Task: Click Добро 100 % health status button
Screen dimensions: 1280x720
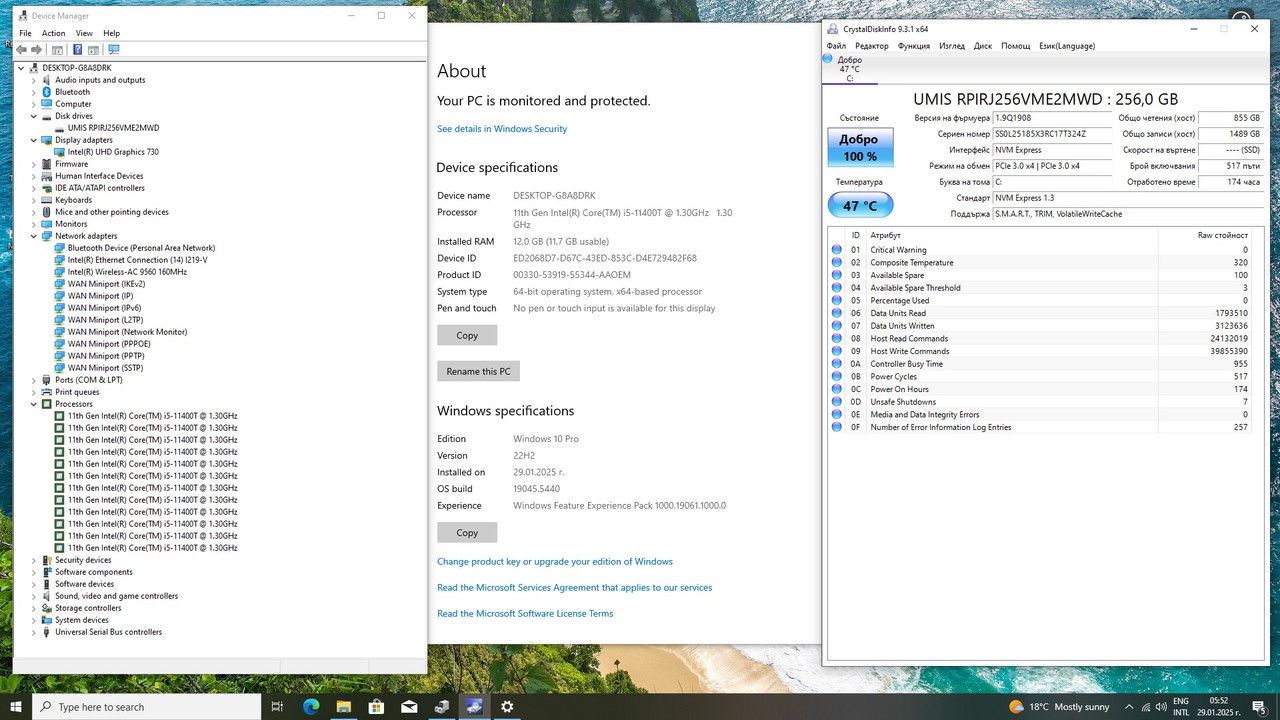Action: click(859, 148)
